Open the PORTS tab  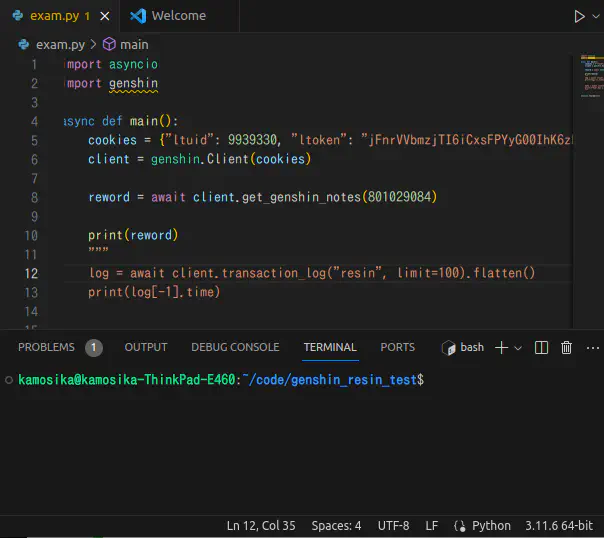coord(397,347)
